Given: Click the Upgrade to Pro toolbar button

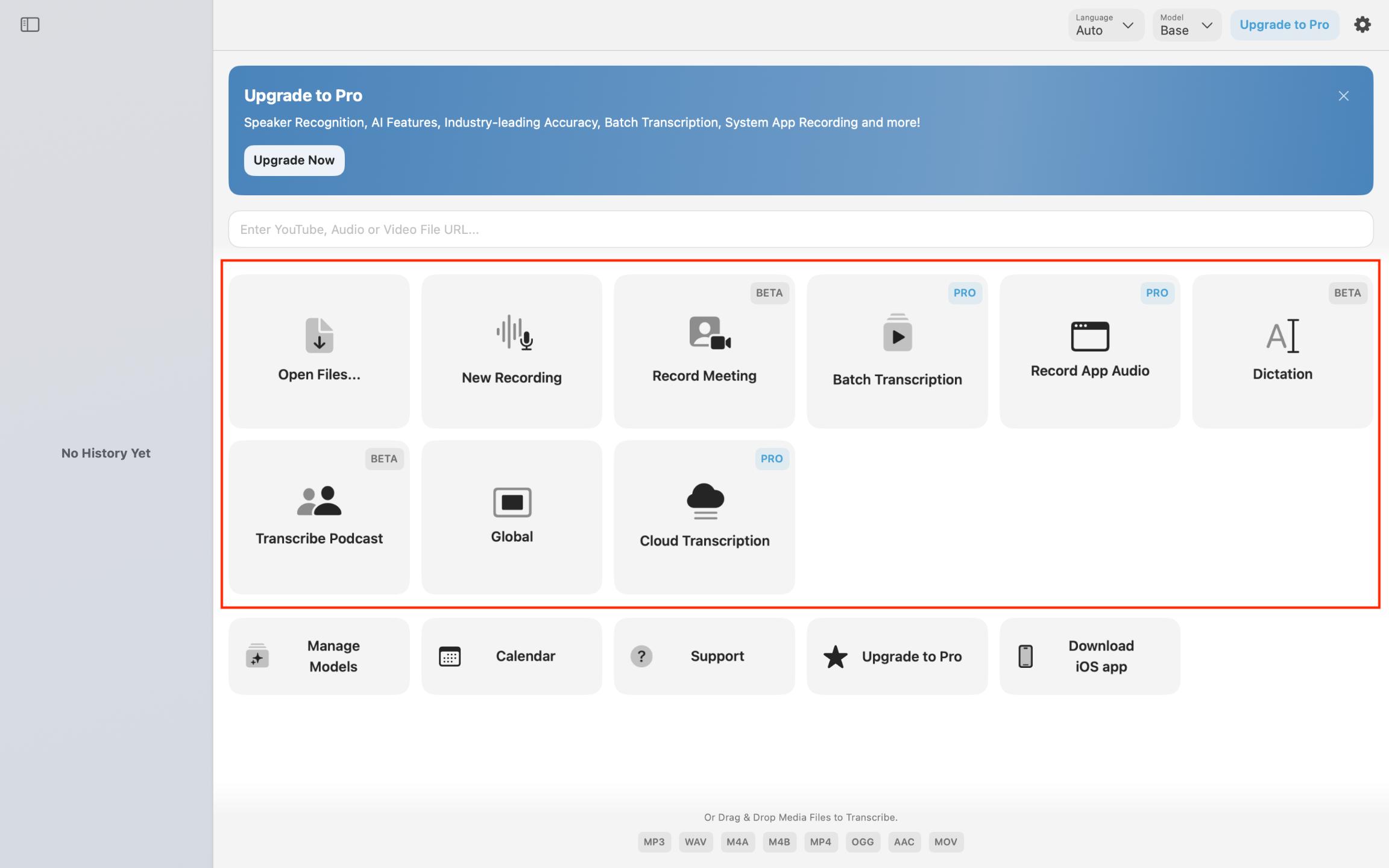Looking at the screenshot, I should tap(1284, 25).
